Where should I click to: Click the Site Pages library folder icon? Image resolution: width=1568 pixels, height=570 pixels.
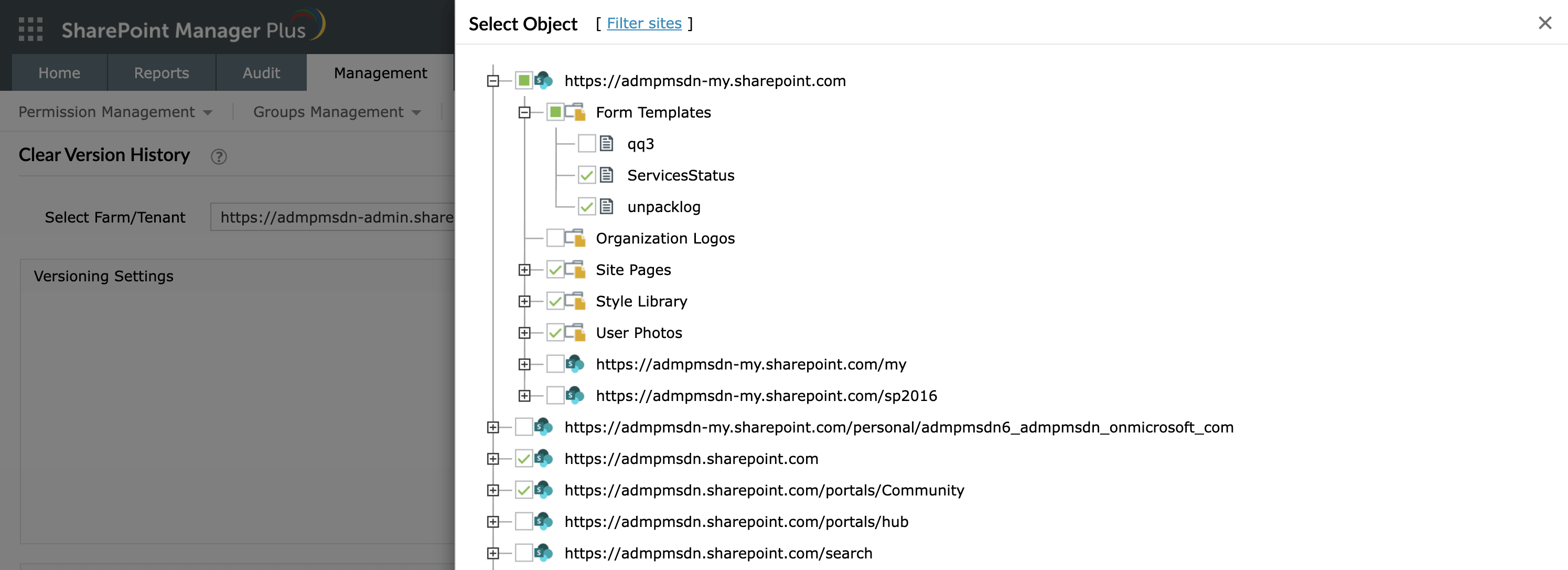pos(575,270)
